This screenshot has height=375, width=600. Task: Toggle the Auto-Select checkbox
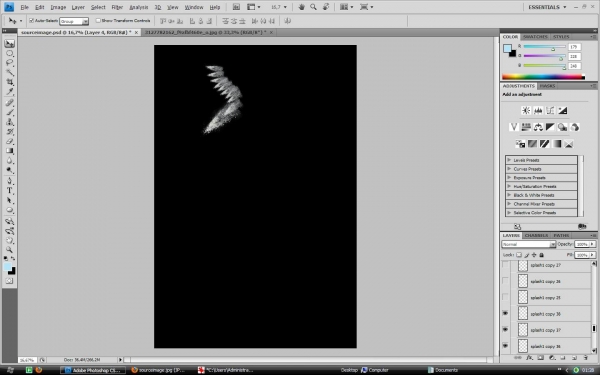[x=31, y=21]
